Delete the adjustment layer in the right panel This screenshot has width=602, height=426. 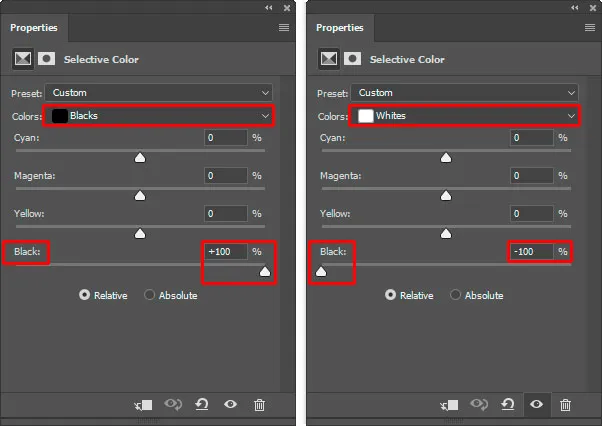[566, 405]
